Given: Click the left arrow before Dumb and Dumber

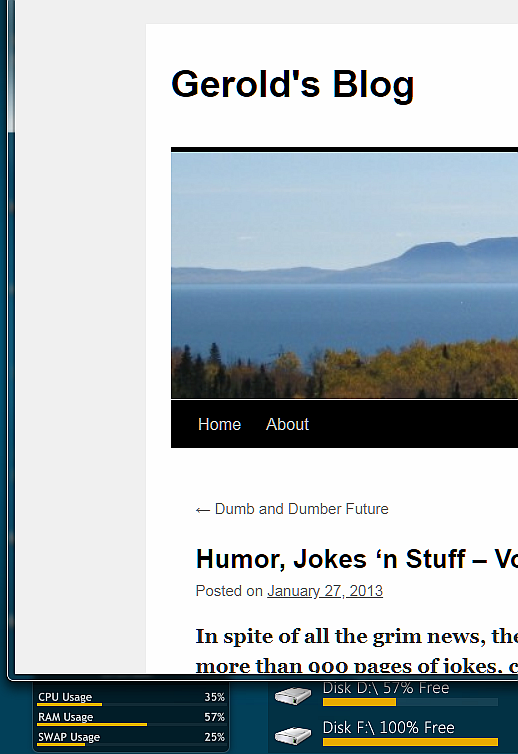Looking at the screenshot, I should point(202,510).
